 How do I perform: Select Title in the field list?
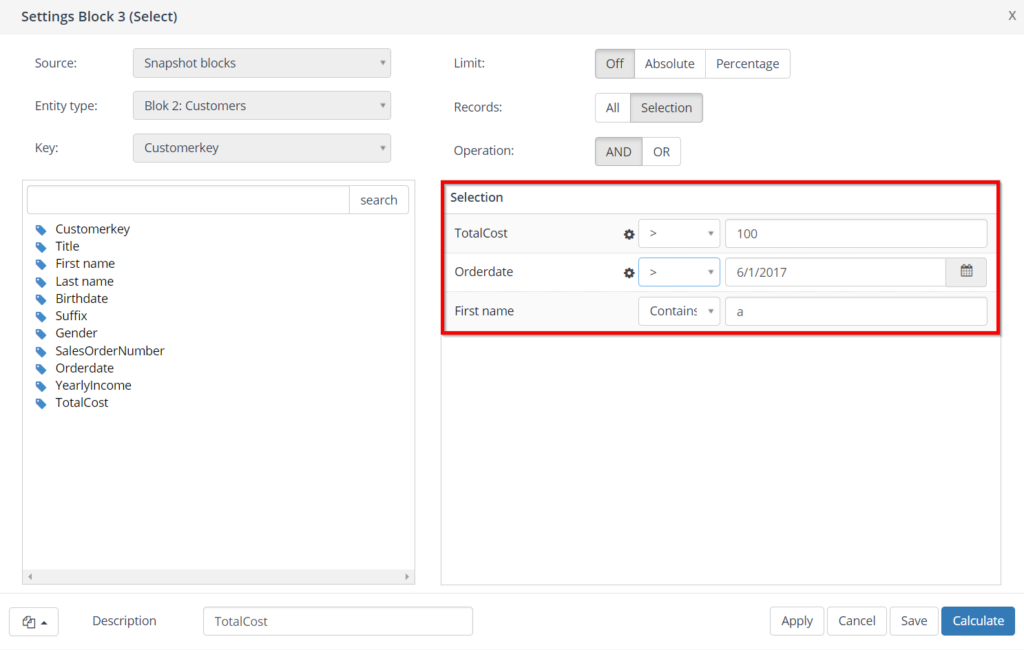click(67, 246)
